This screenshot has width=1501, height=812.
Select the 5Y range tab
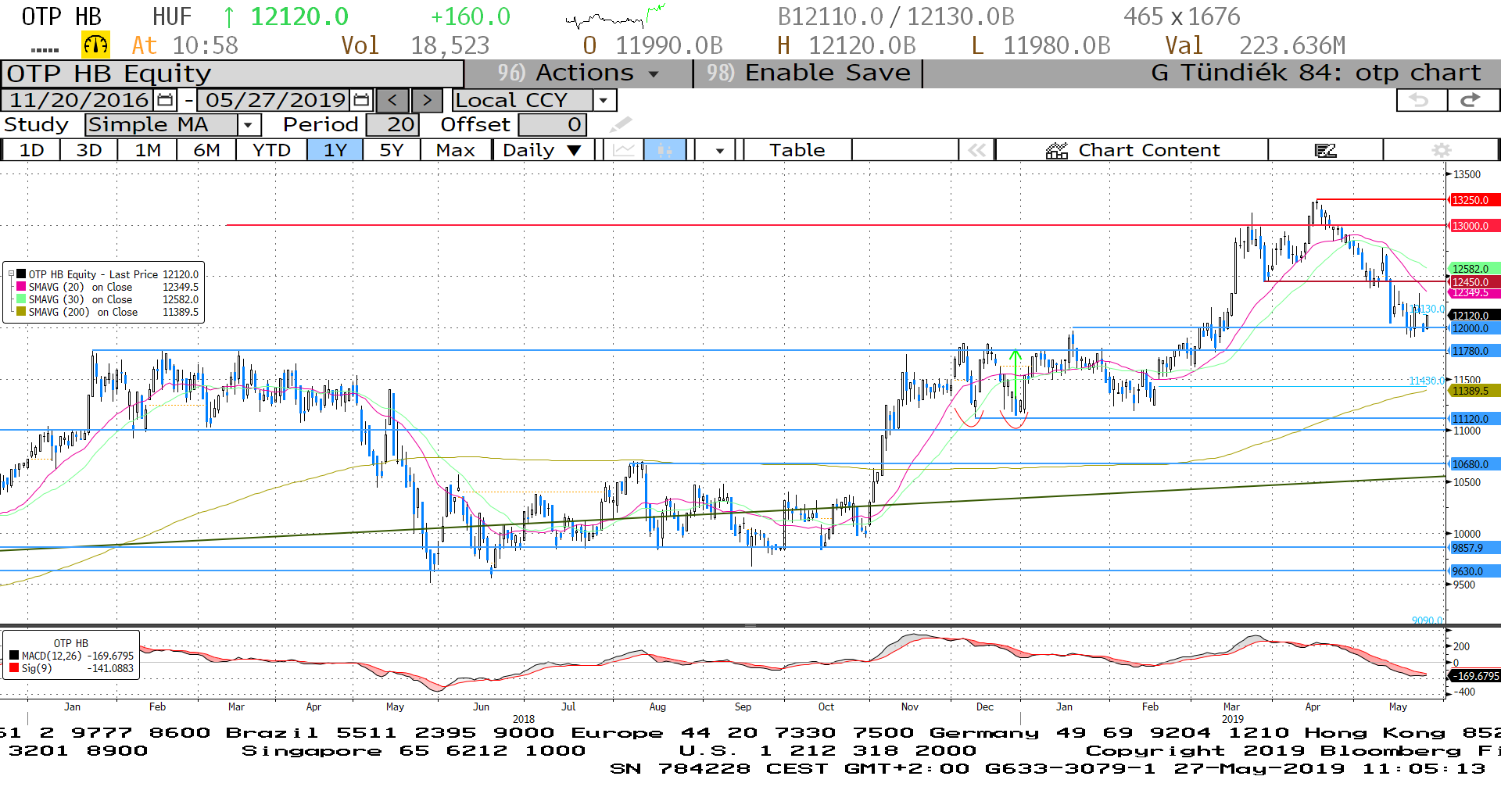[391, 150]
